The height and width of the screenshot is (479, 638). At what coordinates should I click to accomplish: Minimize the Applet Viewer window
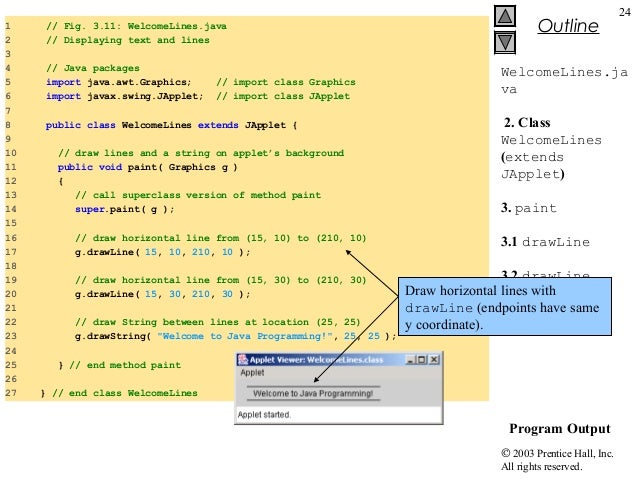pos(410,360)
